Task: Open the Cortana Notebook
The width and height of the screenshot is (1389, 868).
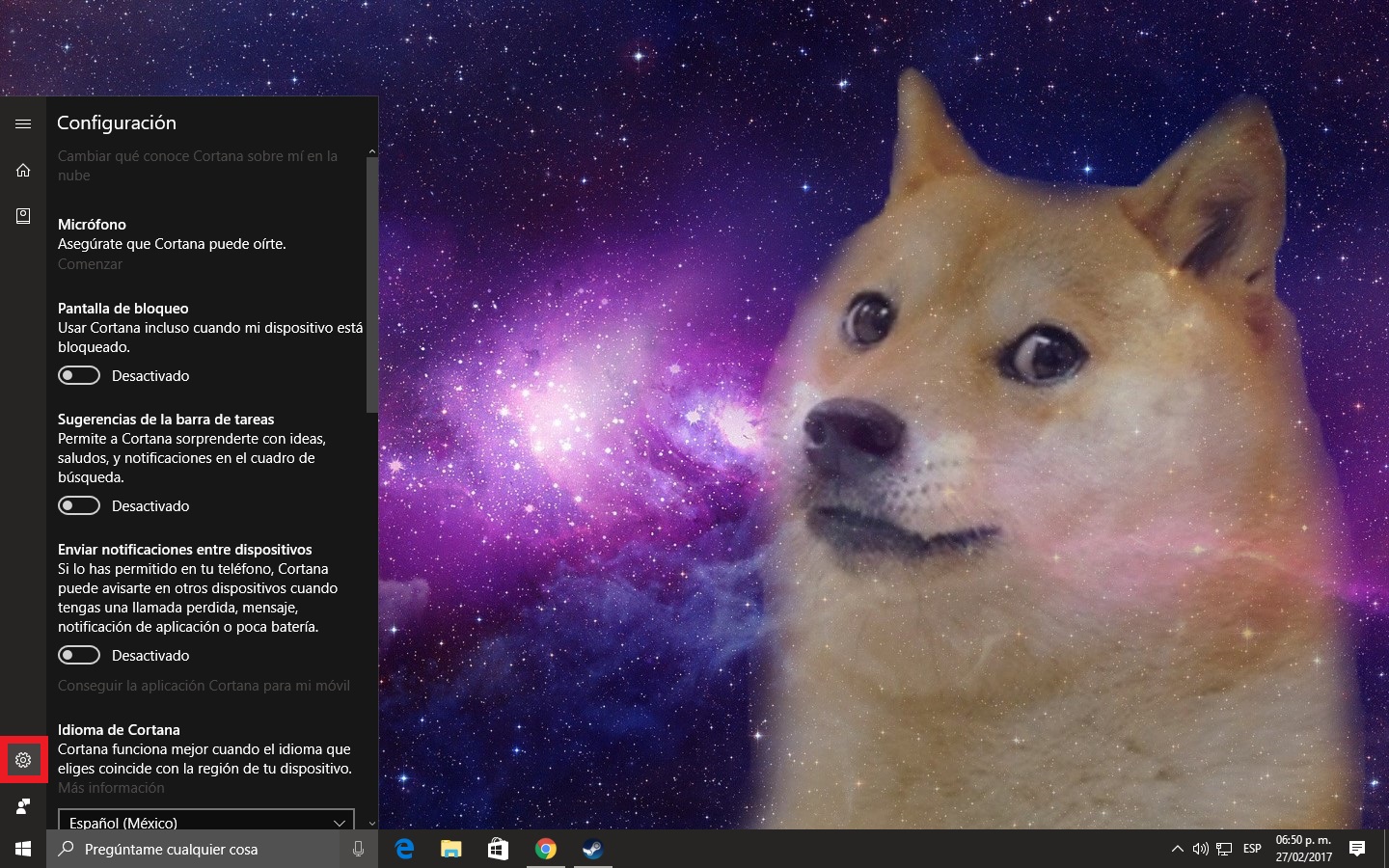Action: tap(23, 216)
